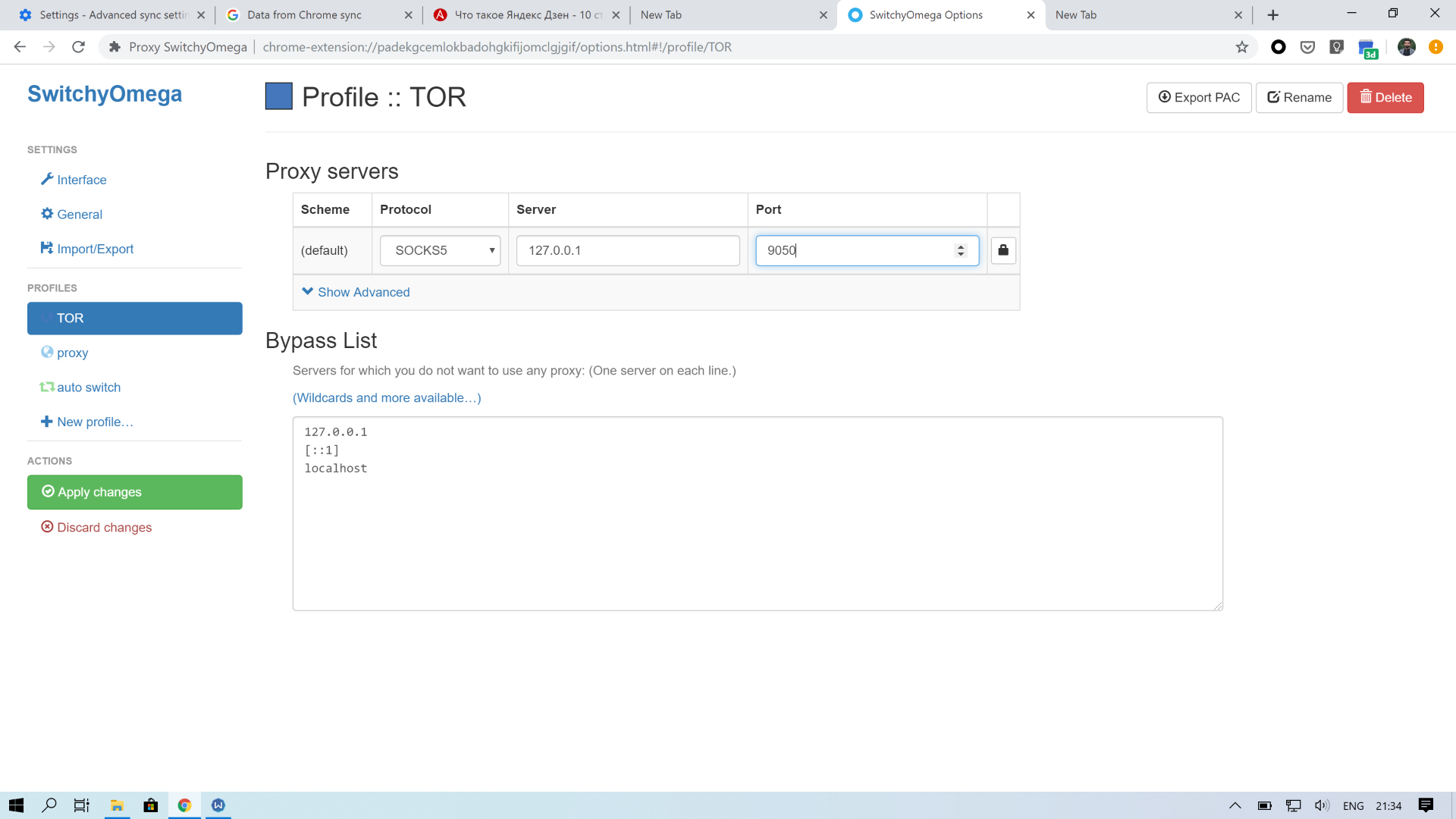Click the Chrome taskbar icon
This screenshot has width=1456, height=819.
click(184, 805)
